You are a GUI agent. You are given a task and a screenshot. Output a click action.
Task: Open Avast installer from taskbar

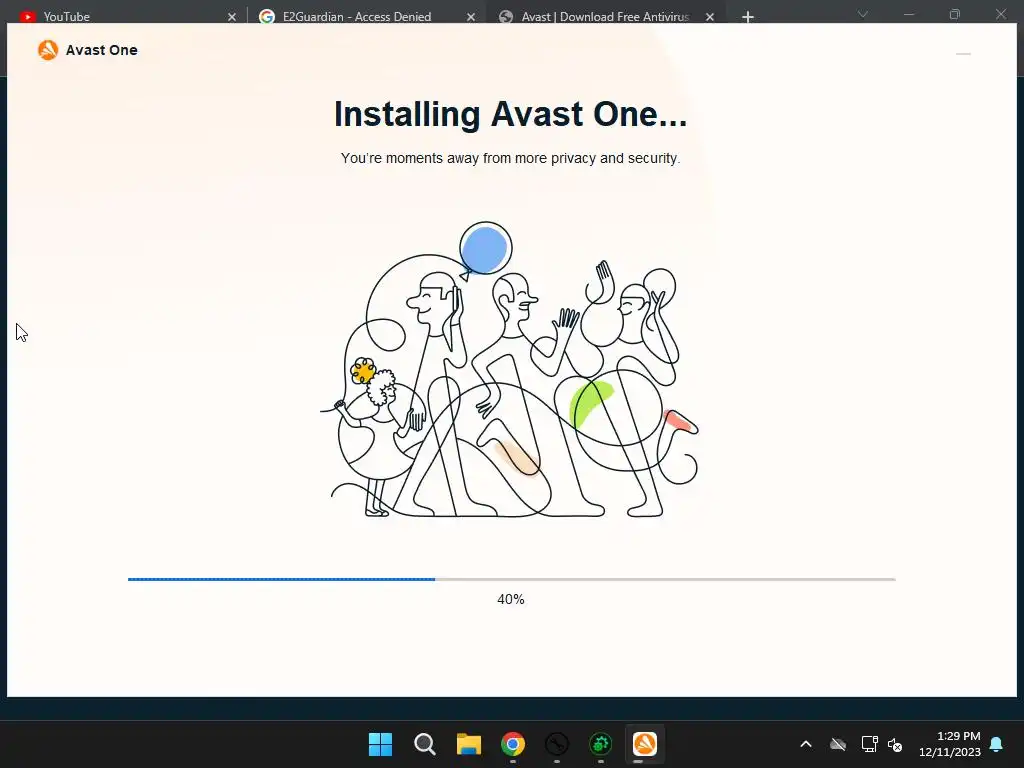coord(645,744)
